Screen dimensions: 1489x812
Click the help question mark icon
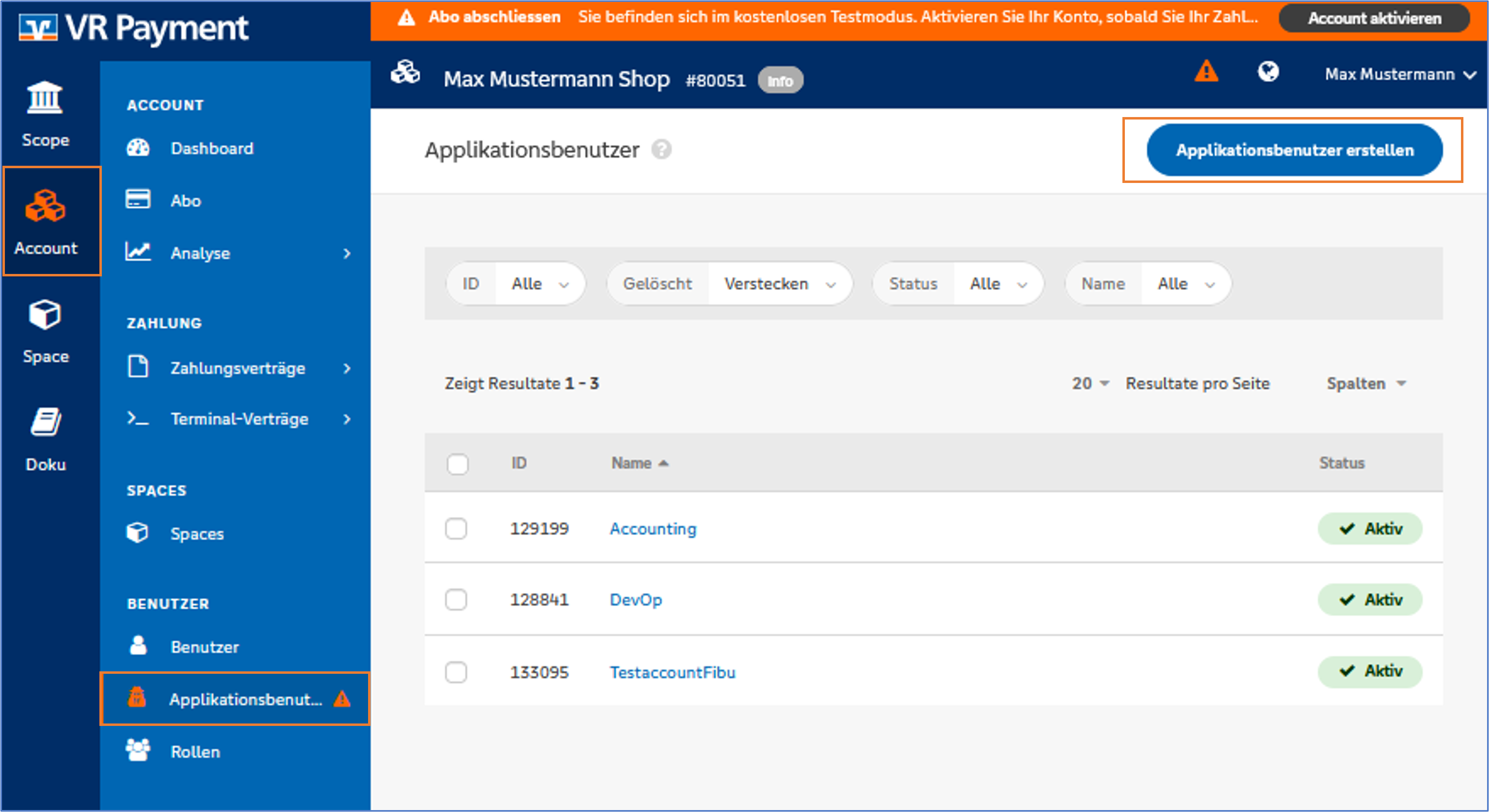[x=662, y=150]
